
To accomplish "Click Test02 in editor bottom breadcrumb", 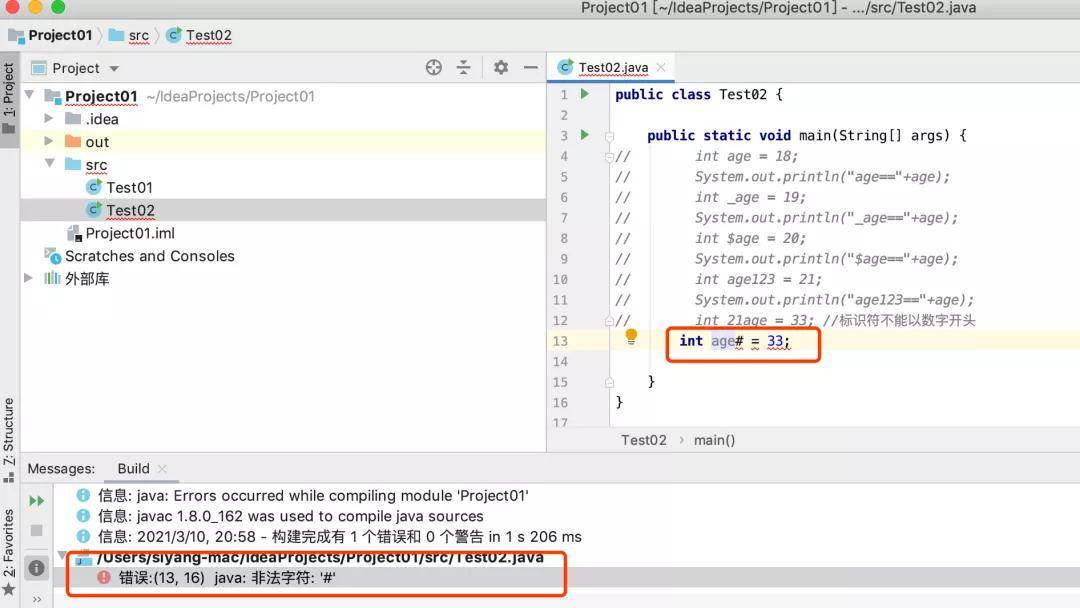I will [643, 440].
